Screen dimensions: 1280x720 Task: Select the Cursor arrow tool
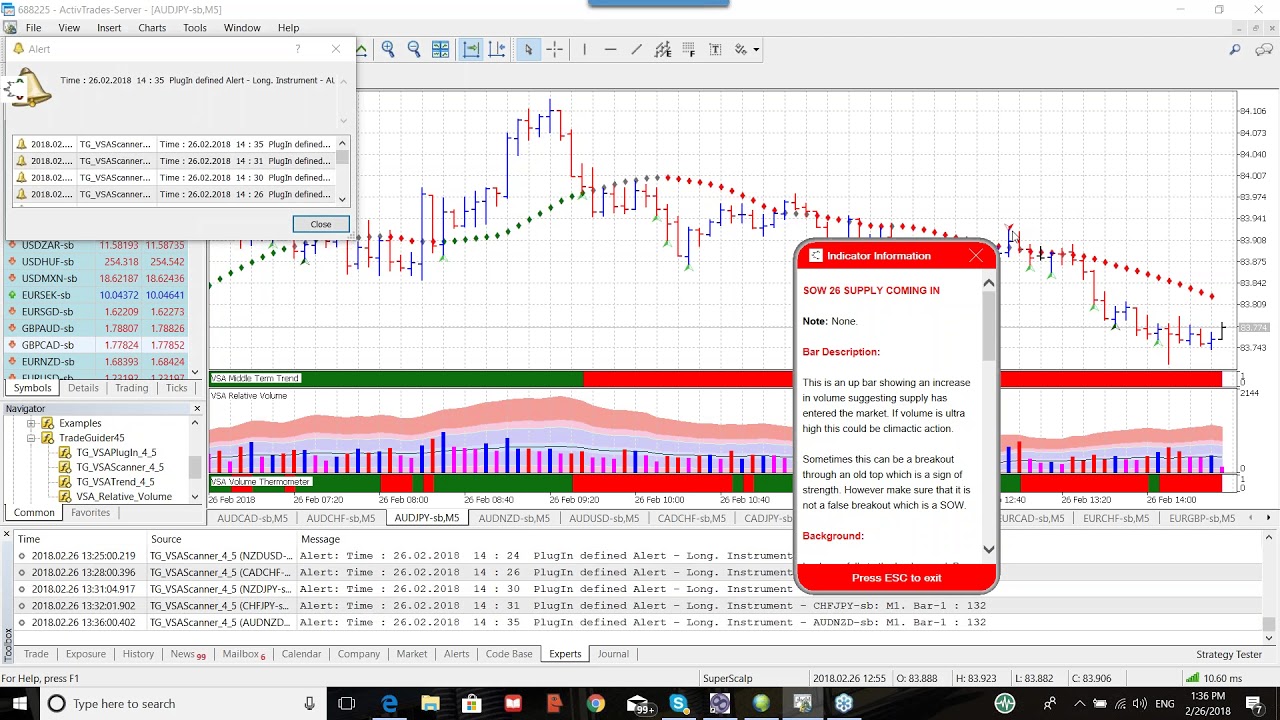pyautogui.click(x=529, y=49)
